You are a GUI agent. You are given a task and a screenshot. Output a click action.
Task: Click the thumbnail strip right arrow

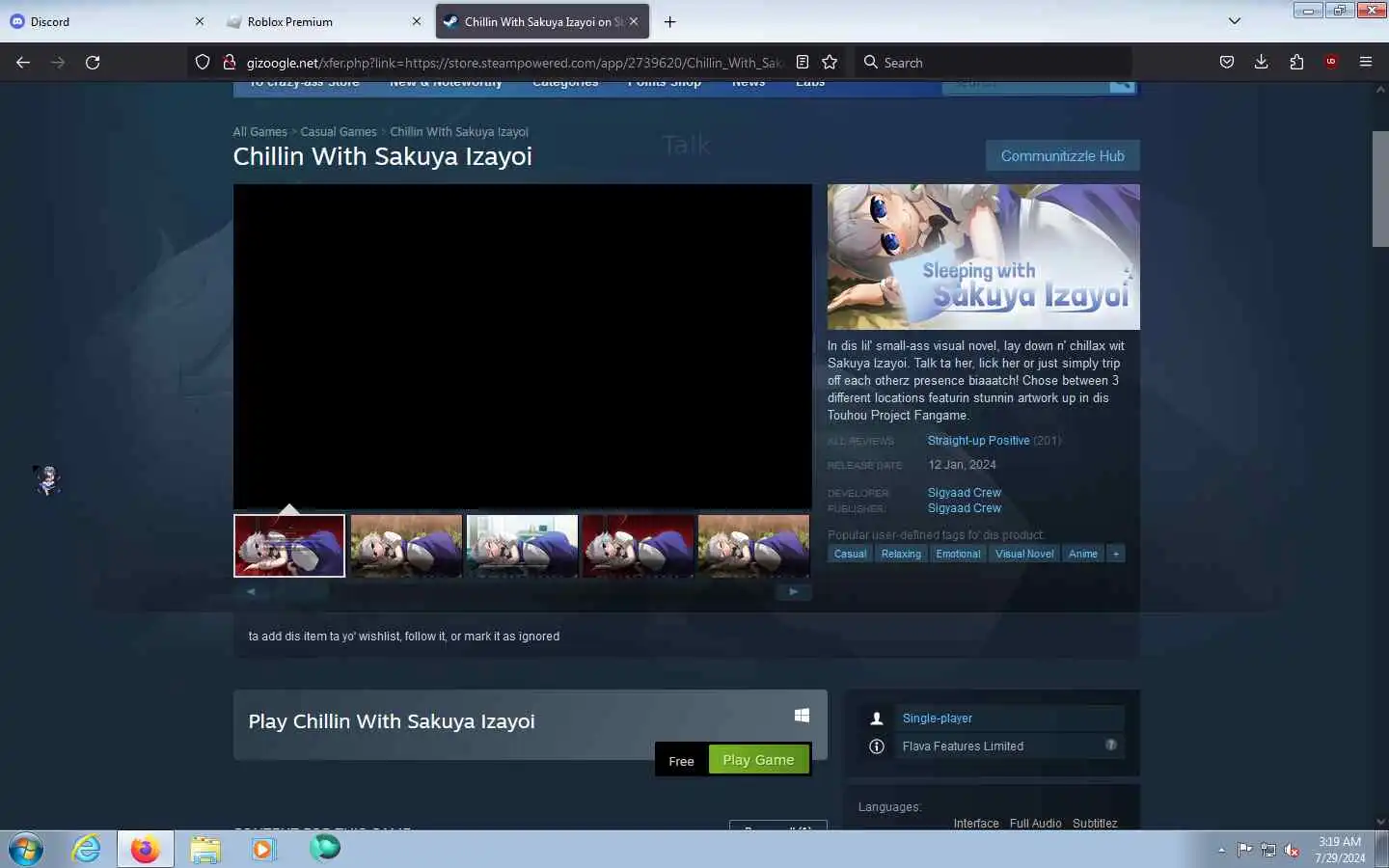point(794,591)
